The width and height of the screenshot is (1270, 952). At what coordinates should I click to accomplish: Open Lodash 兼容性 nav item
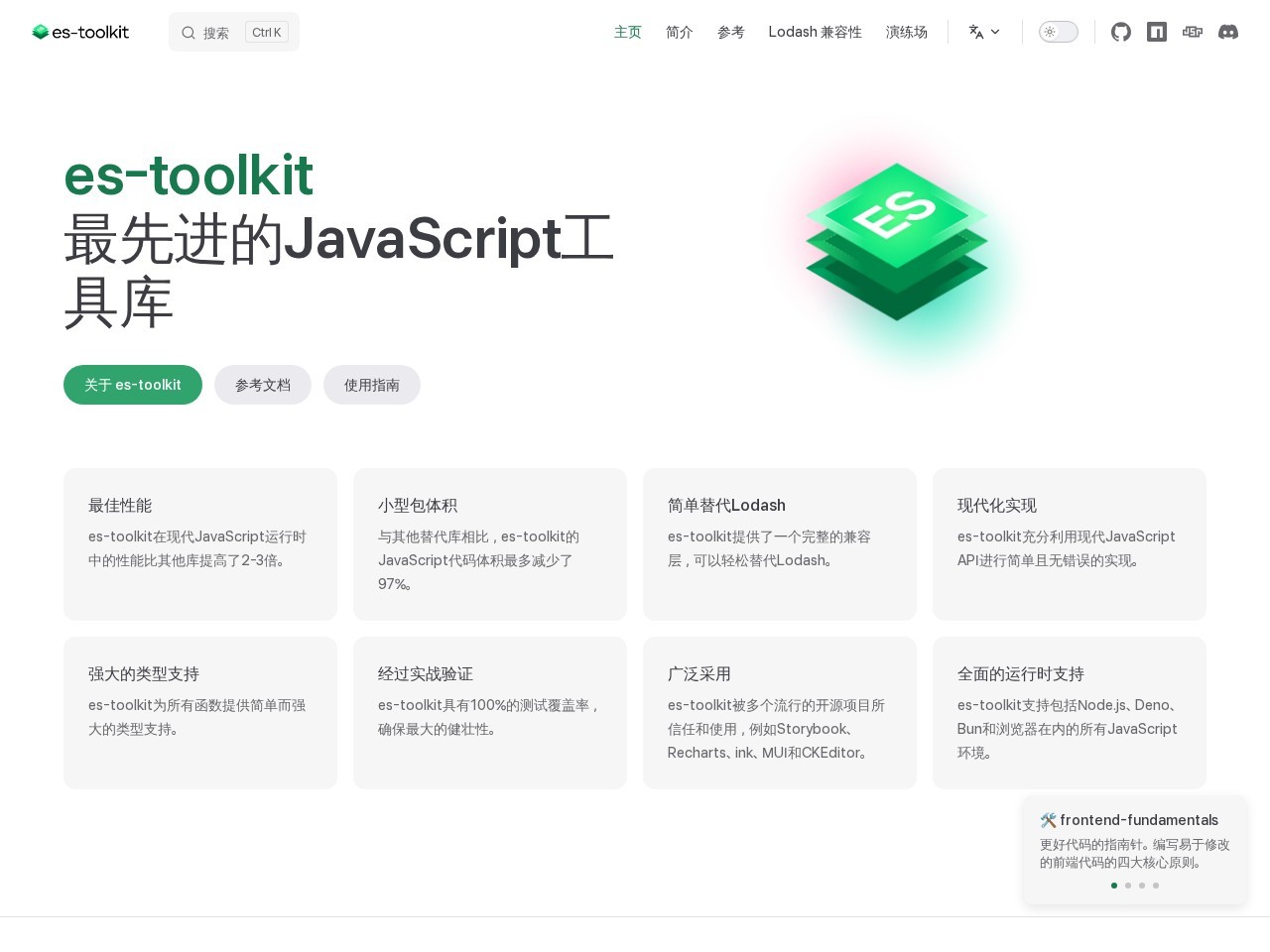816,32
